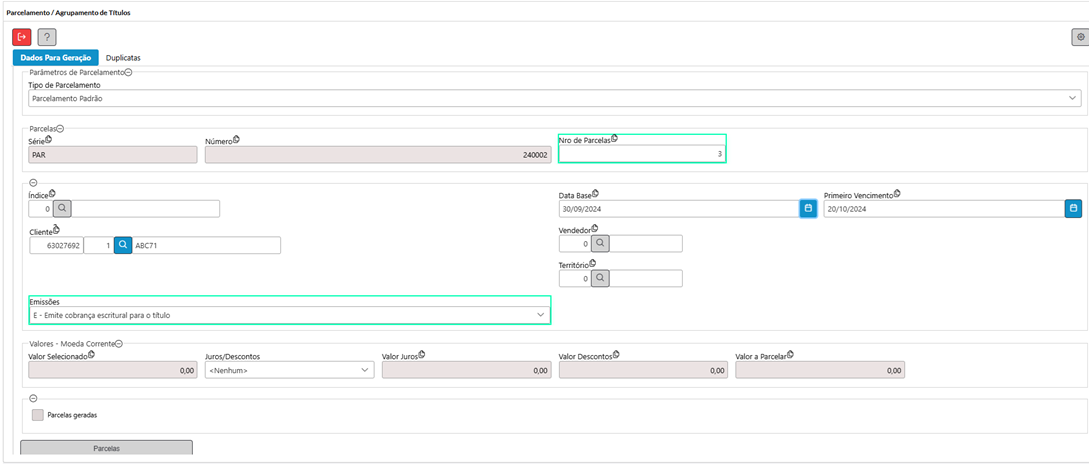Click the Vendedor search magnifier button
This screenshot has width=1089, height=465.
(x=601, y=244)
